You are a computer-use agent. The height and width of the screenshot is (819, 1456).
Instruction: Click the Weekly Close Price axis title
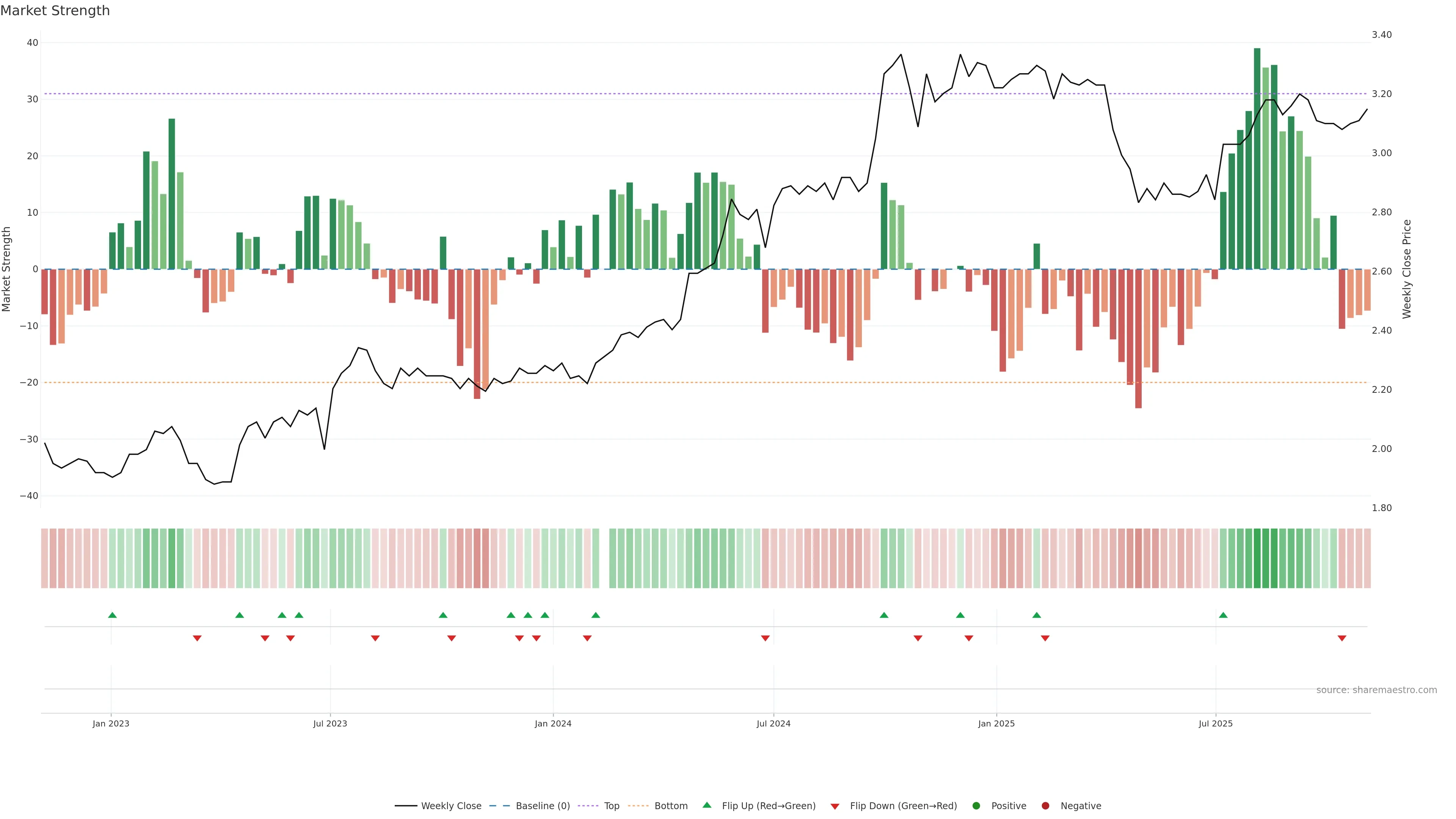(x=1407, y=269)
